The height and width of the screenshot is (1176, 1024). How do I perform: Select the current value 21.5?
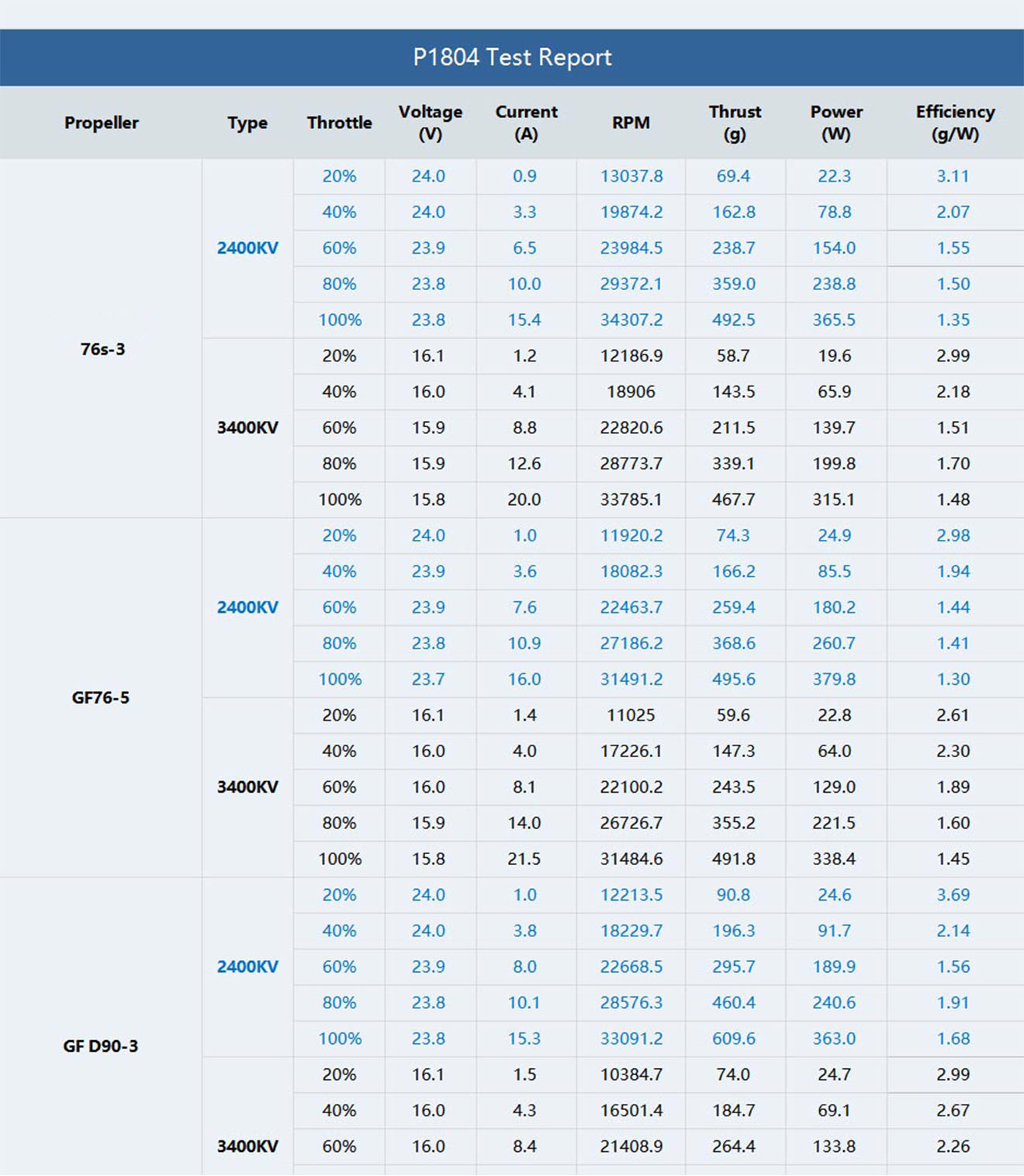(x=524, y=859)
